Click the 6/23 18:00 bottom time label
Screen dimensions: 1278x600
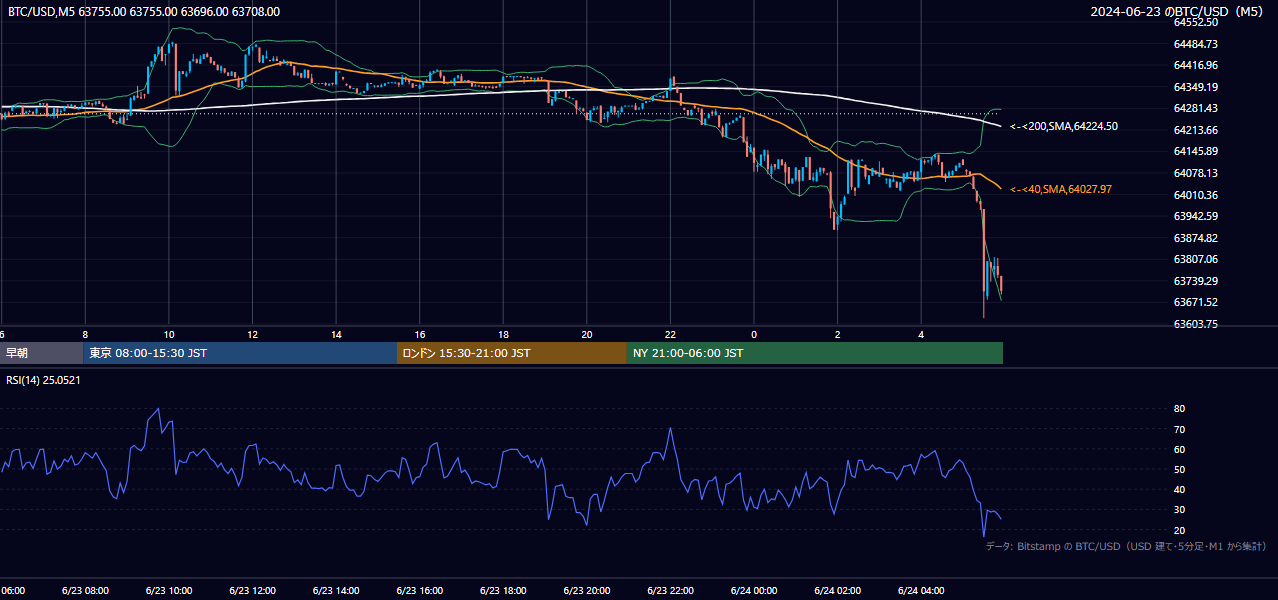[x=503, y=591]
